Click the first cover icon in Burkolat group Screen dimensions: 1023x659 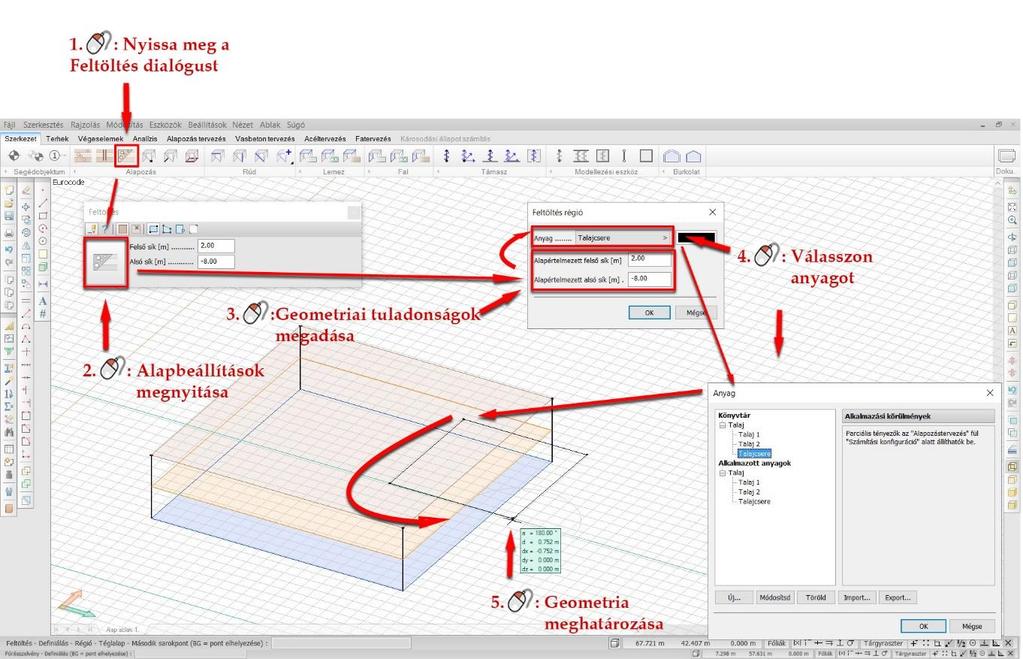(x=671, y=156)
